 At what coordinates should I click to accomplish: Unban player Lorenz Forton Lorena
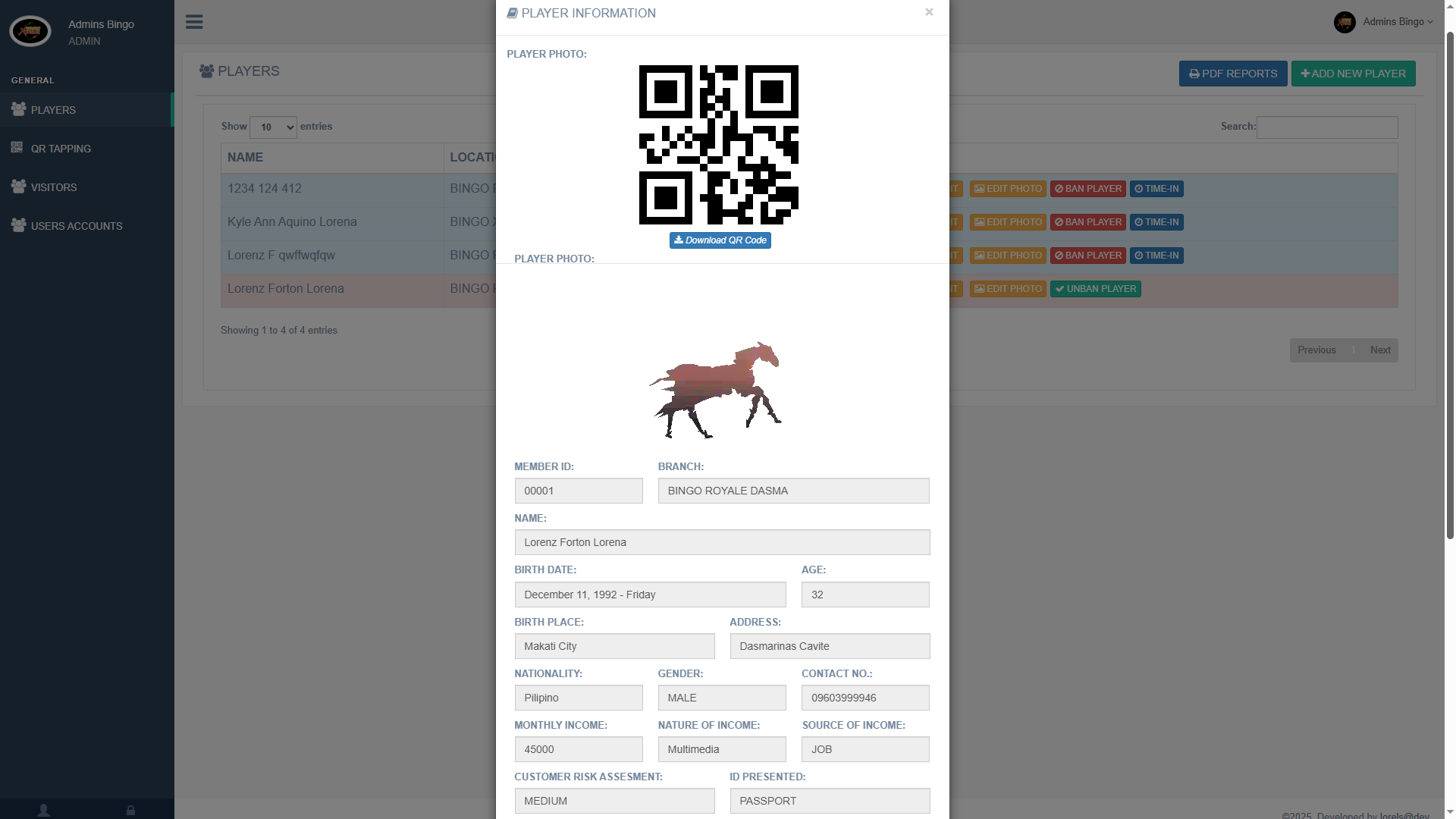(x=1095, y=289)
